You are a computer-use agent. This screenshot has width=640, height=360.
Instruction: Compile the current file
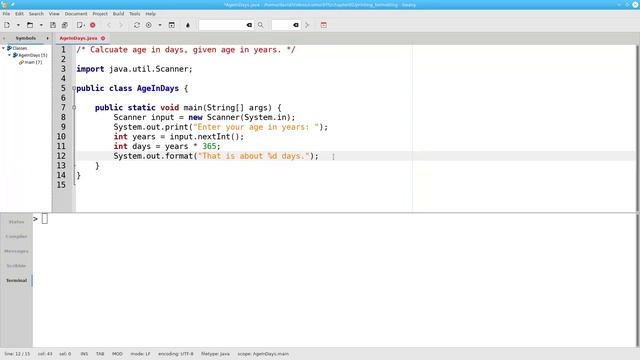coord(137,25)
